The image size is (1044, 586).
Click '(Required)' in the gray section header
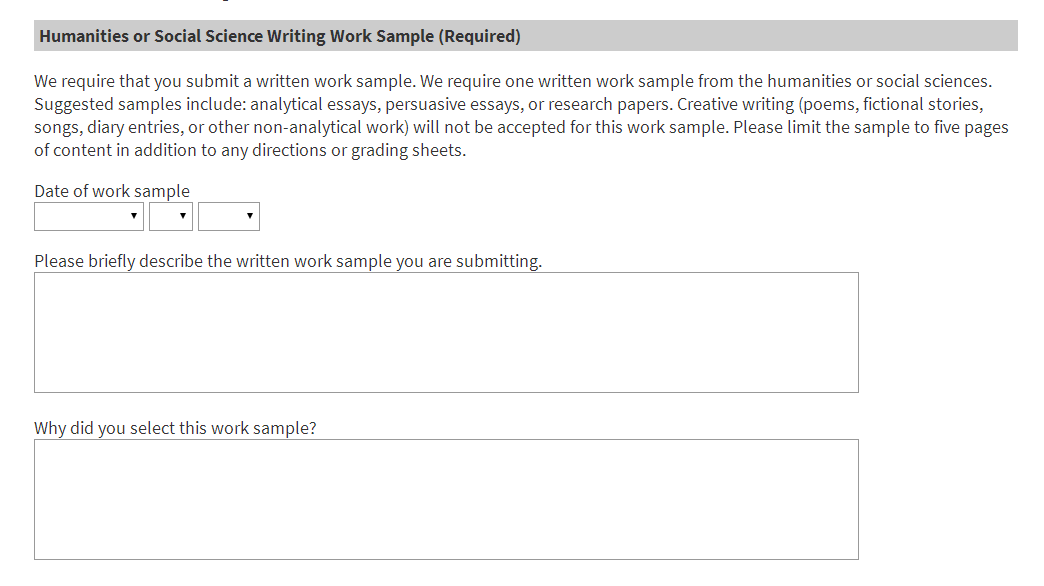point(480,37)
